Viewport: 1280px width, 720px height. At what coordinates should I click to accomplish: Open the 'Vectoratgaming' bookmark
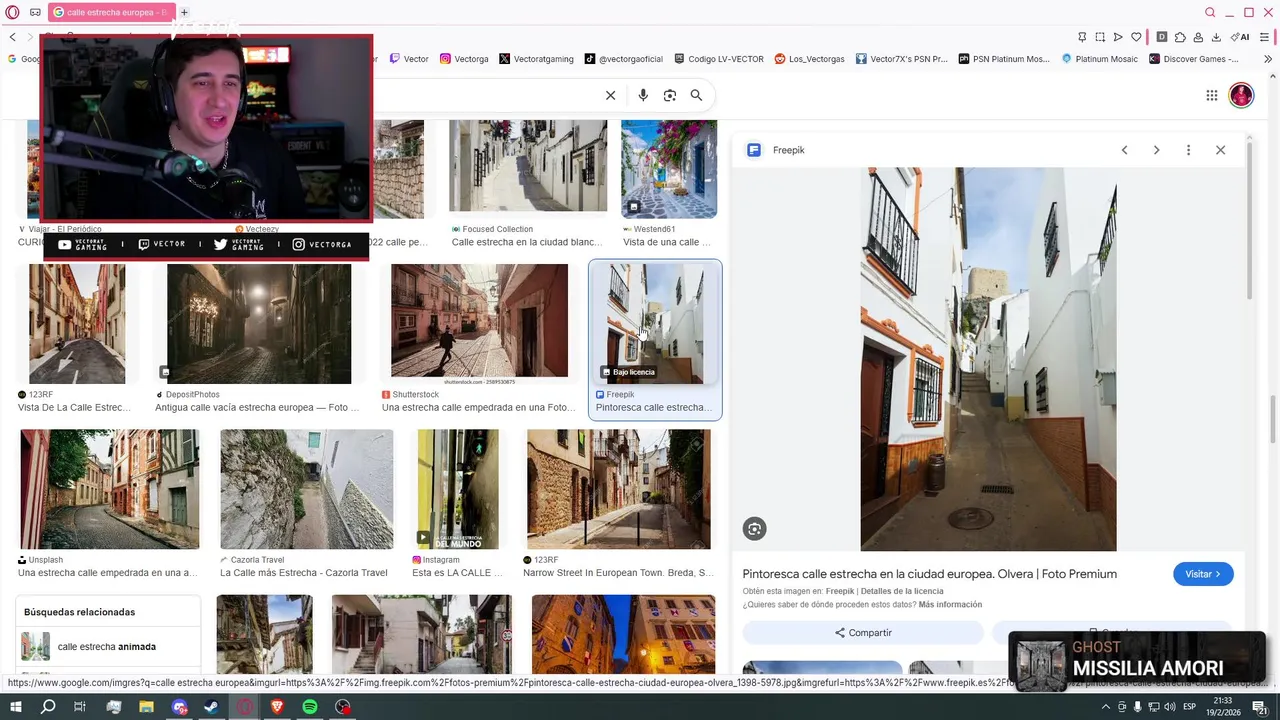(x=536, y=59)
